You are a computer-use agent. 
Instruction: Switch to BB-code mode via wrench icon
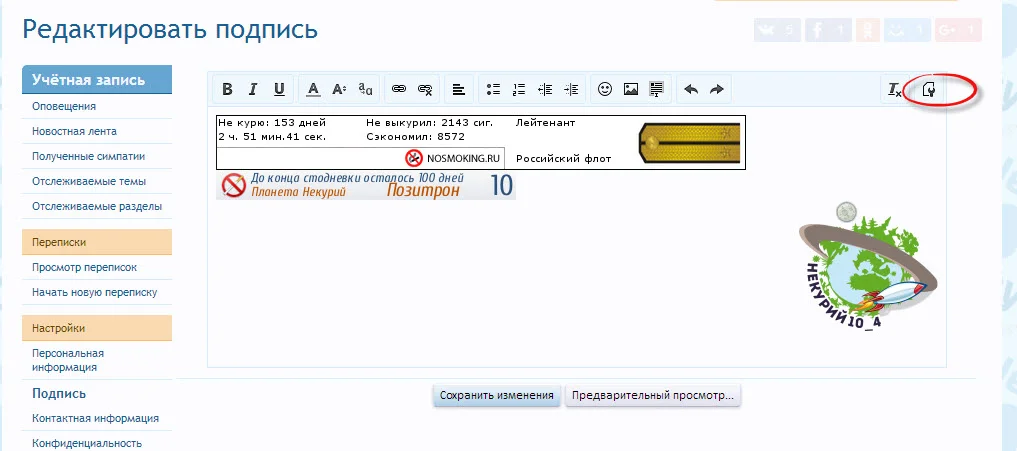coord(929,90)
